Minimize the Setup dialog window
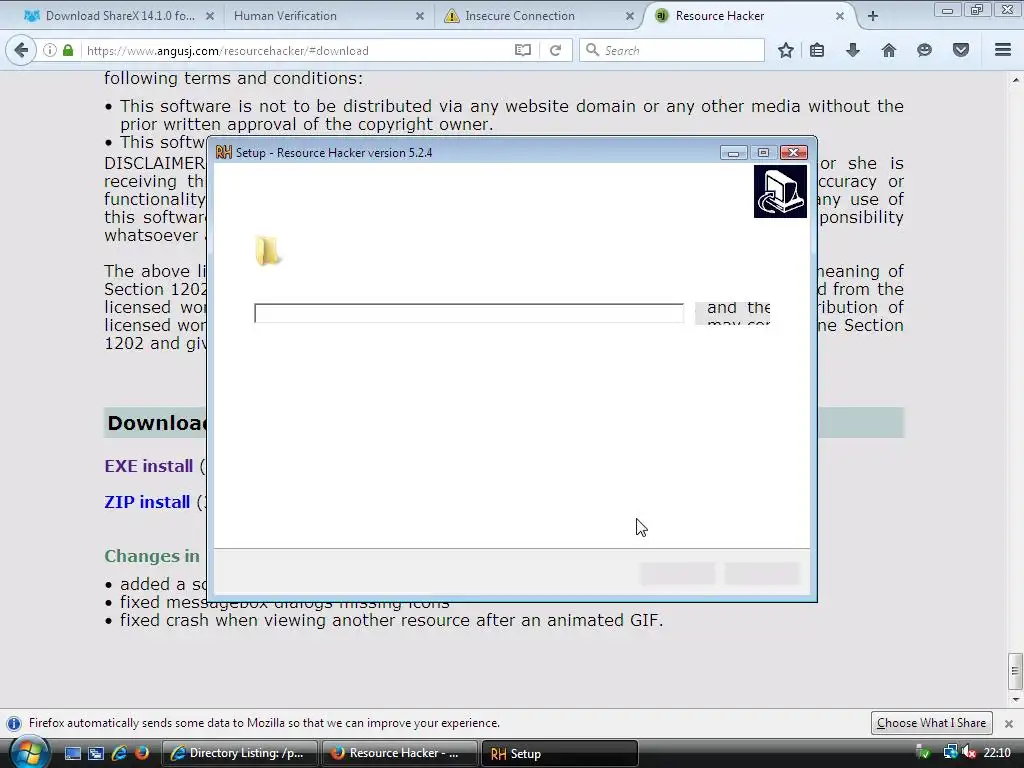1024x768 pixels. (x=733, y=152)
